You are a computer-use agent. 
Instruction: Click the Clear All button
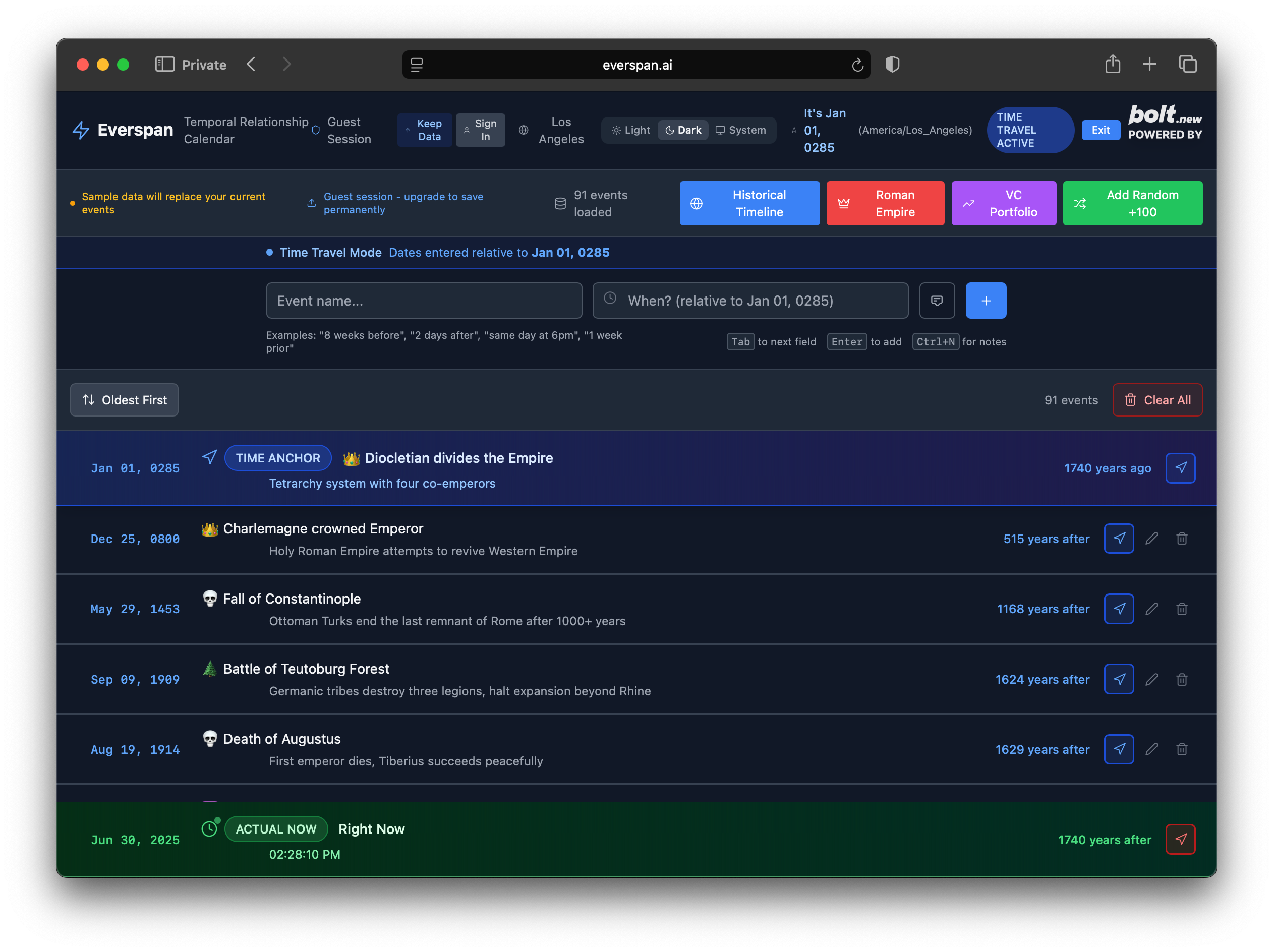(x=1157, y=400)
